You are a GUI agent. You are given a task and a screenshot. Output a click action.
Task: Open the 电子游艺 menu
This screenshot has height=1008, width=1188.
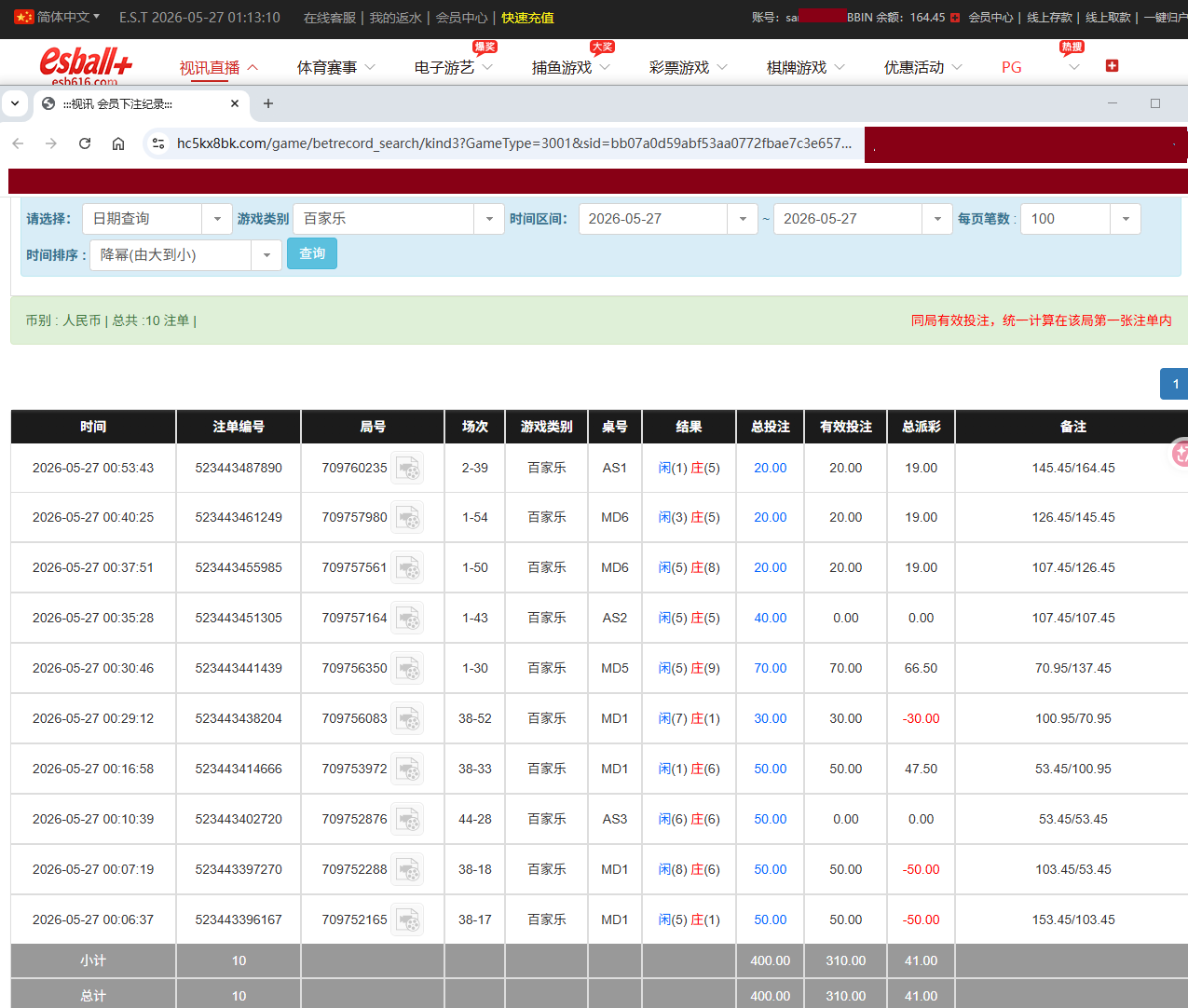[x=453, y=67]
